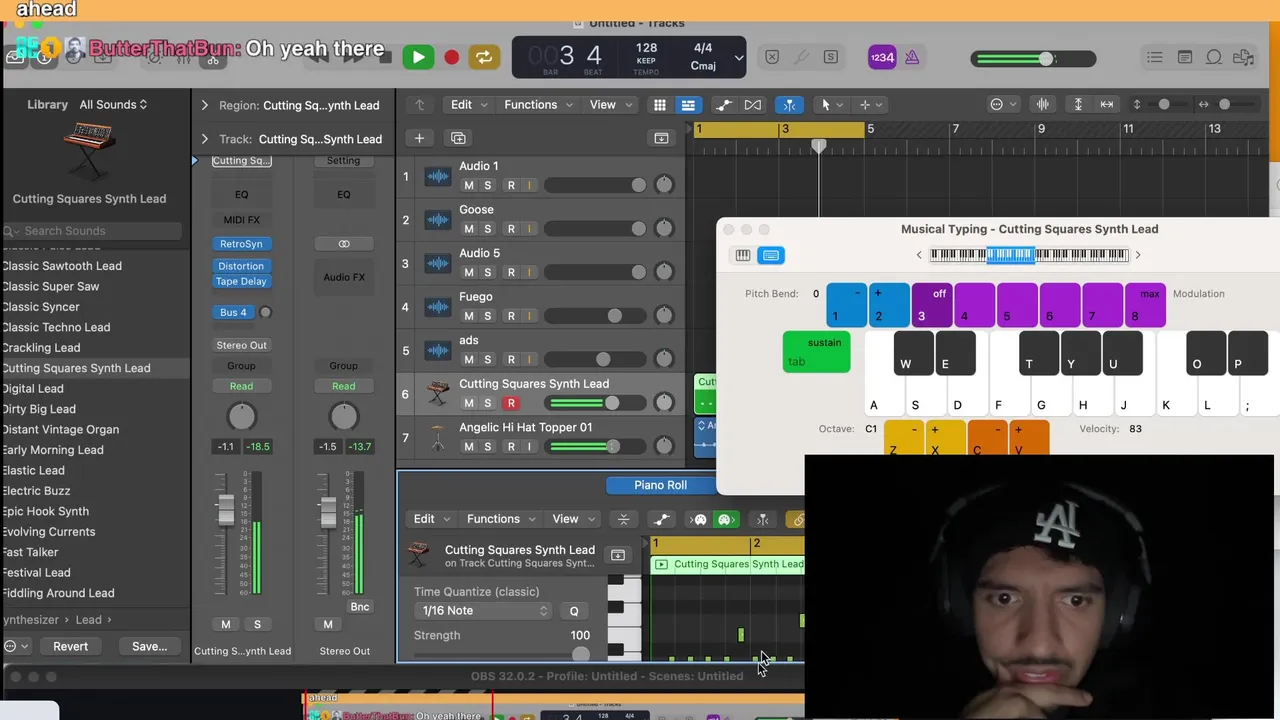The image size is (1280, 720).
Task: Toggle the automation icon in Piano Roll toolbar
Action: (661, 519)
